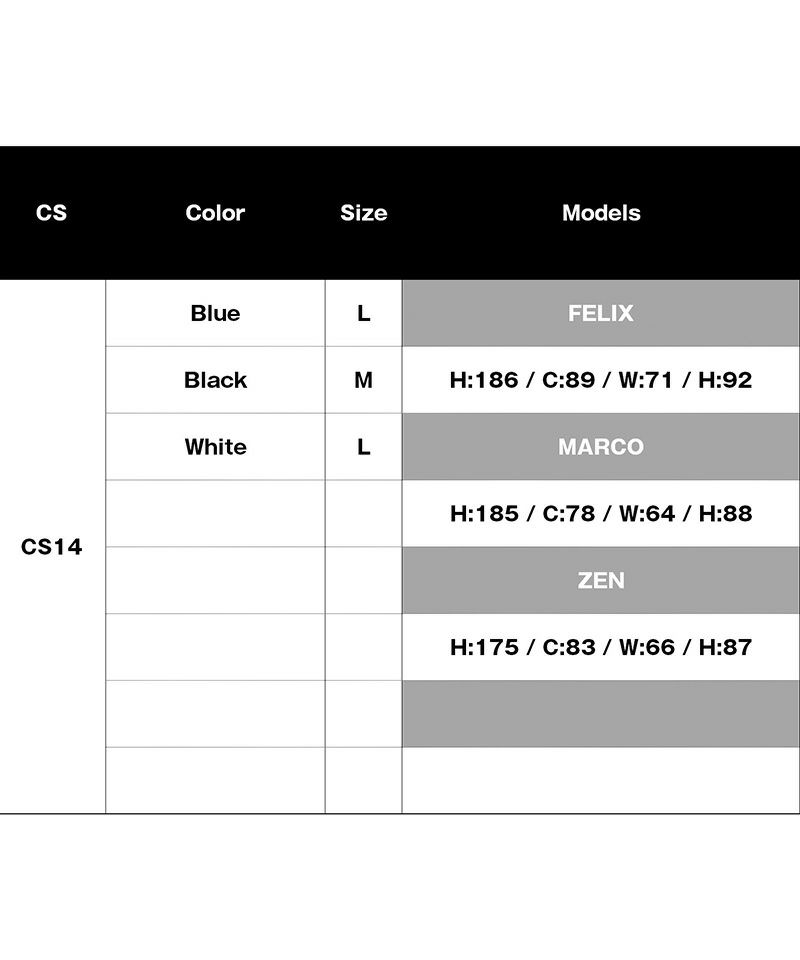Click the empty size cell beside ZEN
Viewport: 800px width, 960px height.
pos(363,580)
